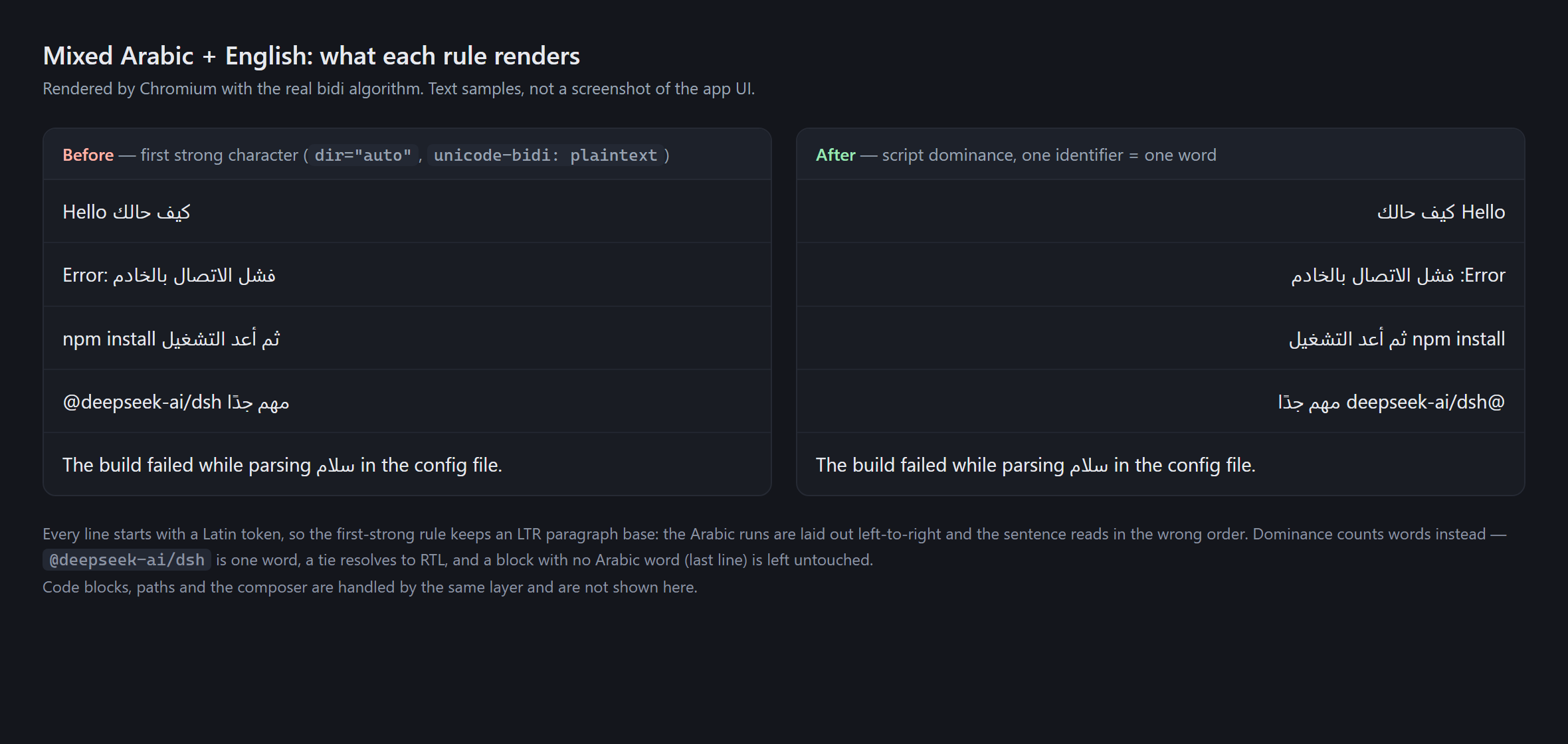The width and height of the screenshot is (1568, 744).
Task: Click the @deepseek-ai/dsh code chip in the footnote
Action: coord(127,560)
